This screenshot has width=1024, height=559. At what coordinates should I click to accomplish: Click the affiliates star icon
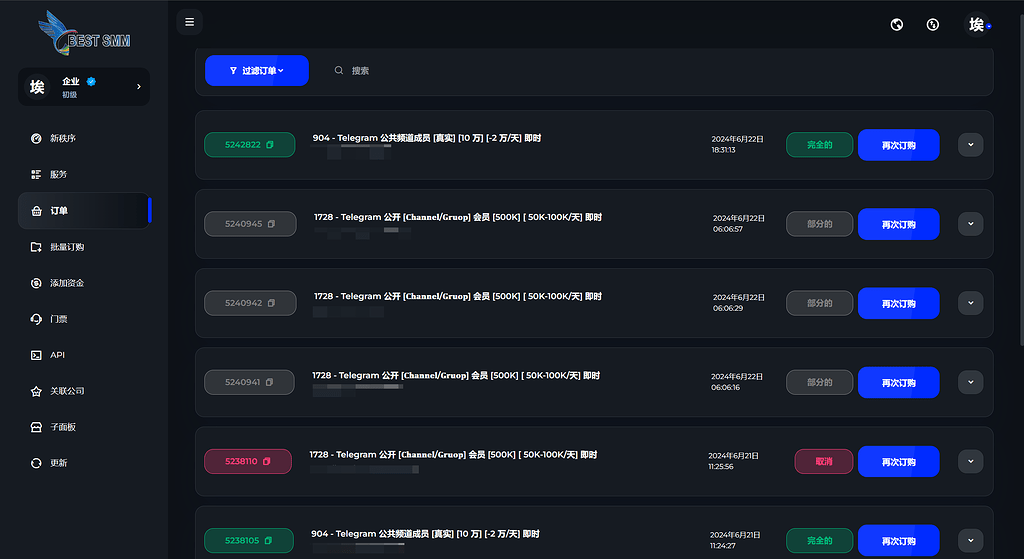(x=36, y=391)
